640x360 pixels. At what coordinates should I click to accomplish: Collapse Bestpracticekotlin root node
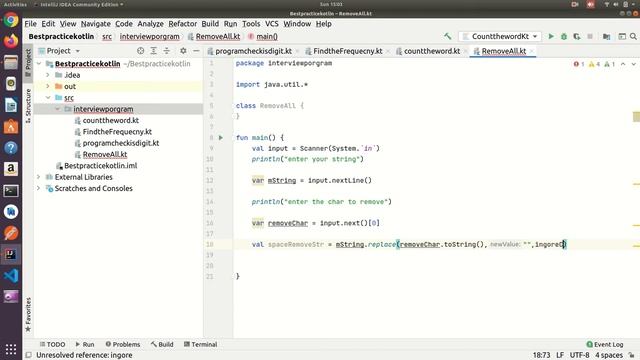coord(39,64)
